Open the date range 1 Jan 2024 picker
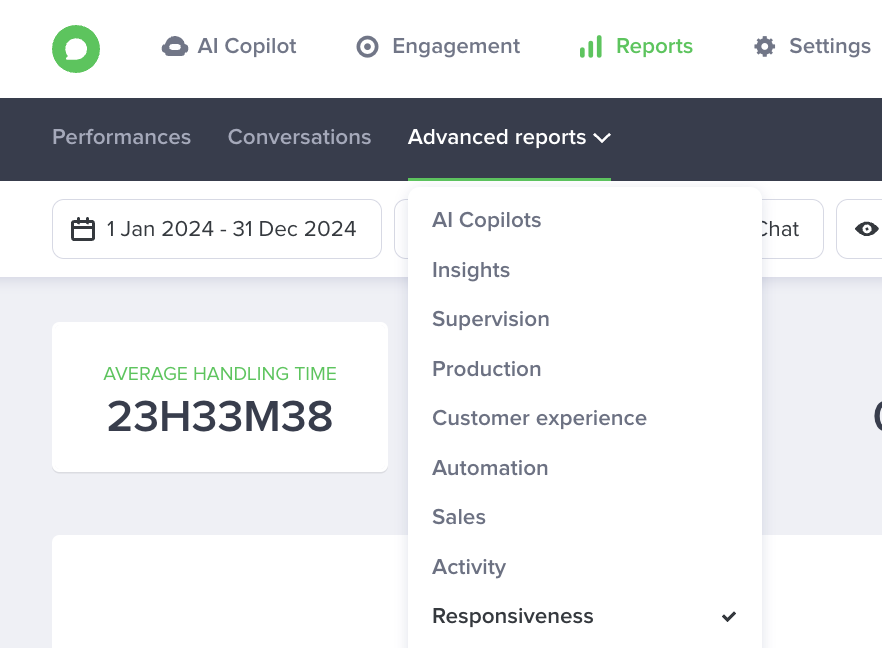This screenshot has height=648, width=882. point(217,229)
